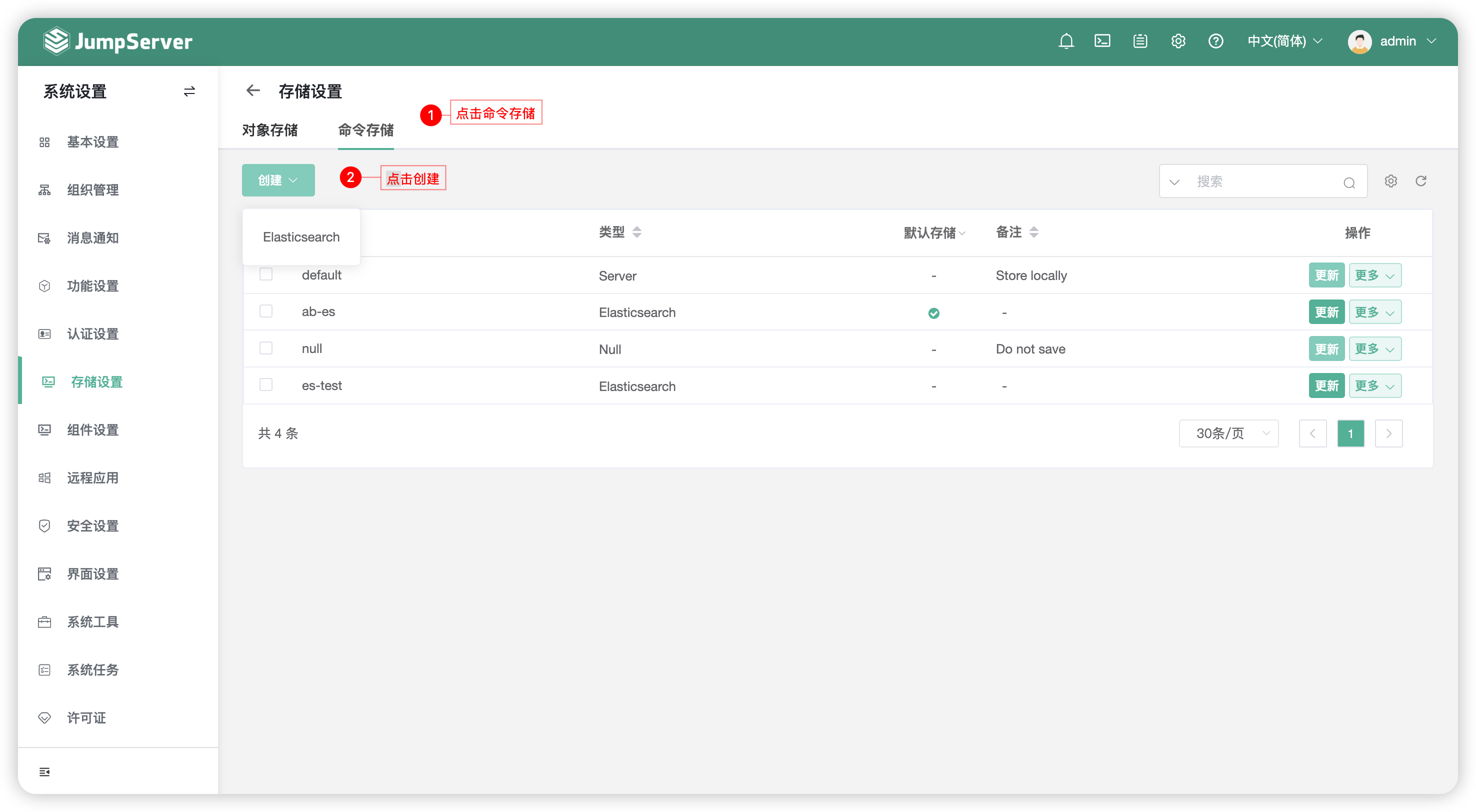This screenshot has height=812, width=1476.
Task: Click the admin avatar picture
Action: [1359, 41]
